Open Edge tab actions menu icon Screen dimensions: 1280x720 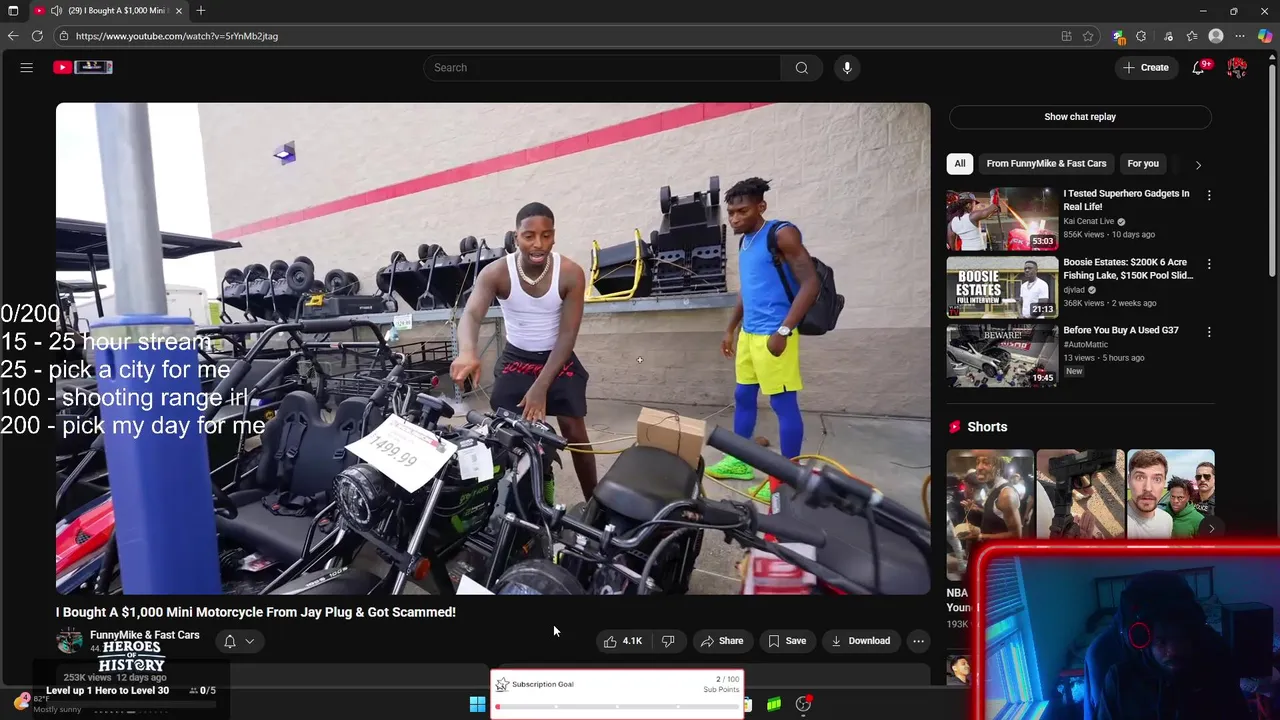13,11
